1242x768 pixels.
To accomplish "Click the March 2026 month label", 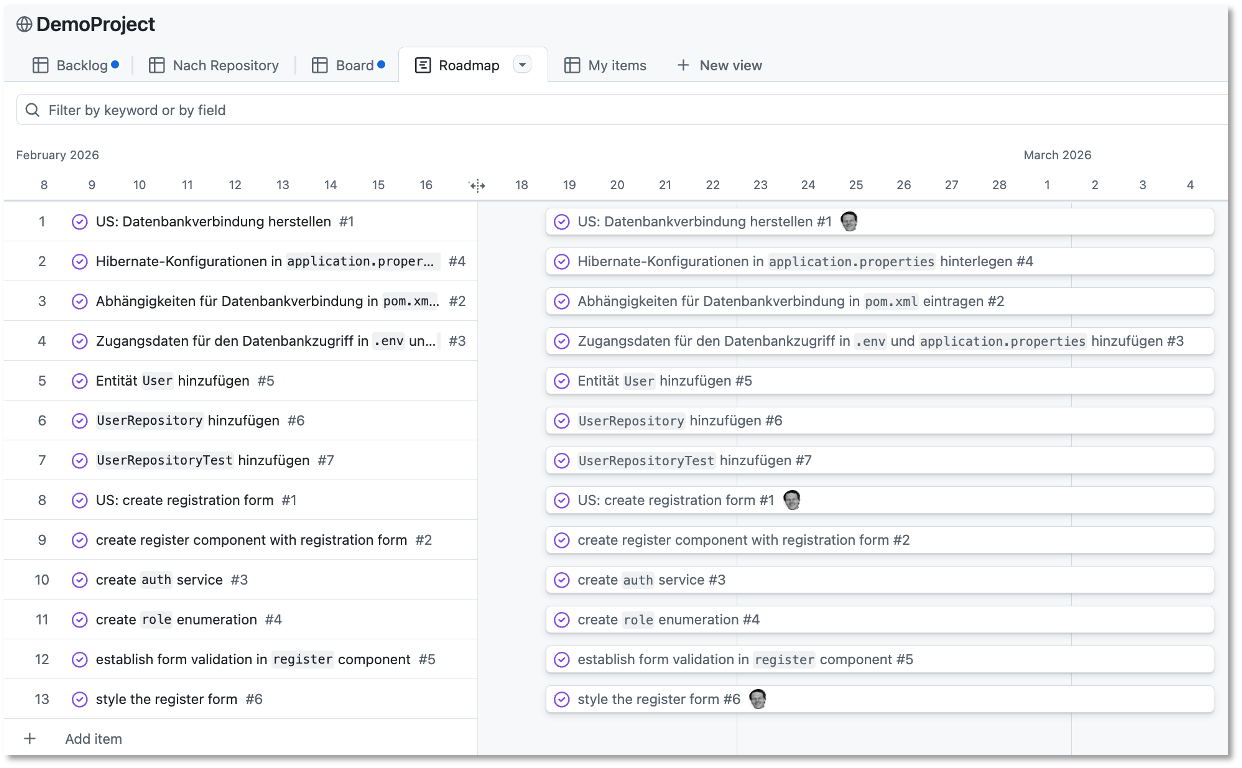I will (1057, 155).
